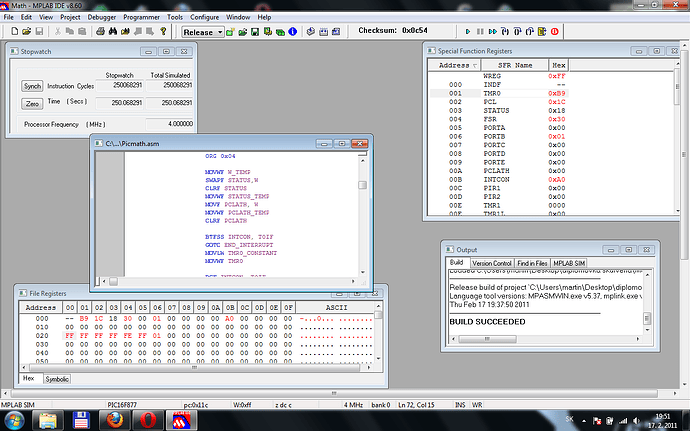This screenshot has width=690, height=431.
Task: Switch to Version Control tab in Output
Action: click(x=492, y=263)
